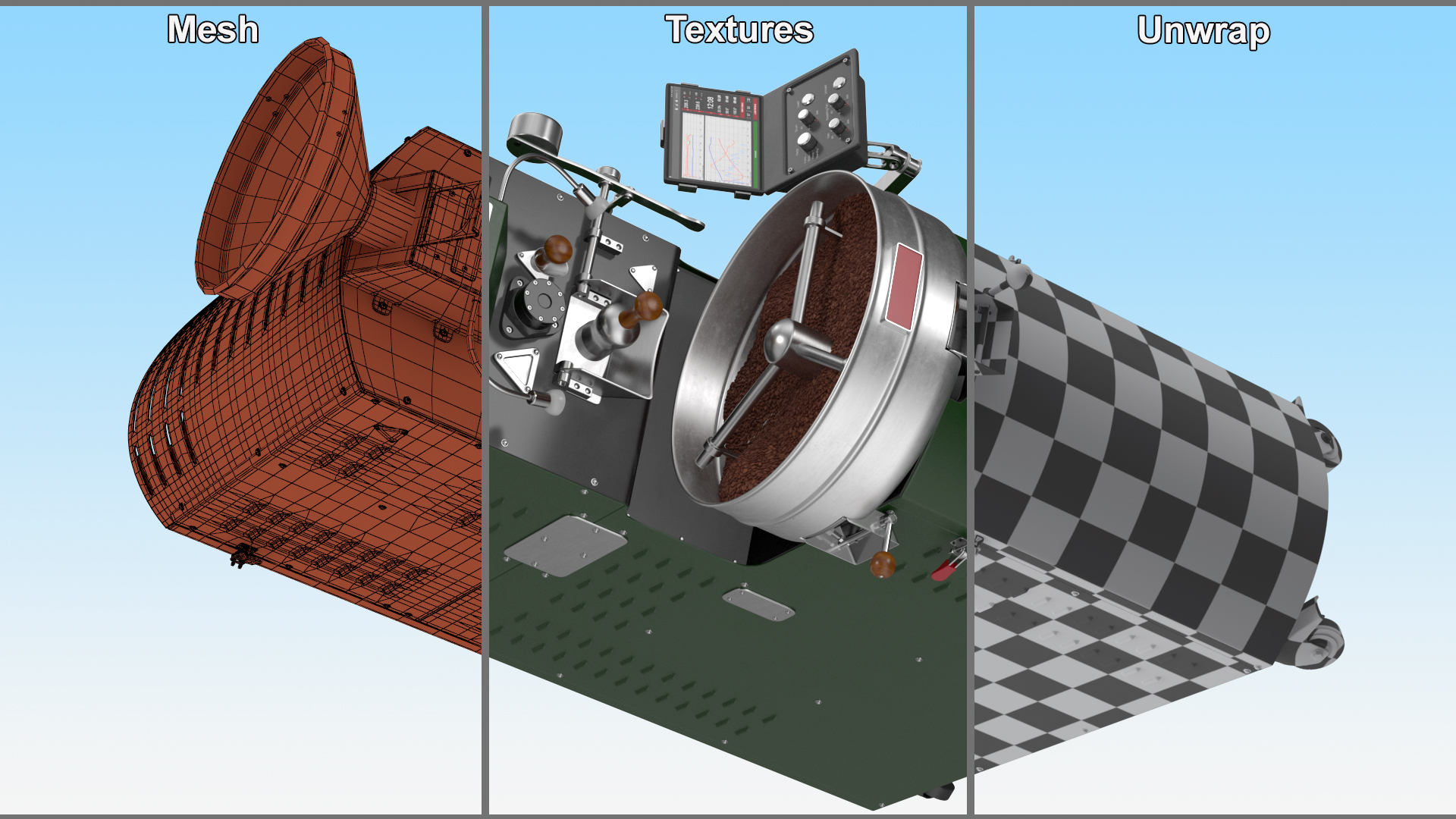
Task: Click the small metal plate on green base
Action: tap(758, 604)
